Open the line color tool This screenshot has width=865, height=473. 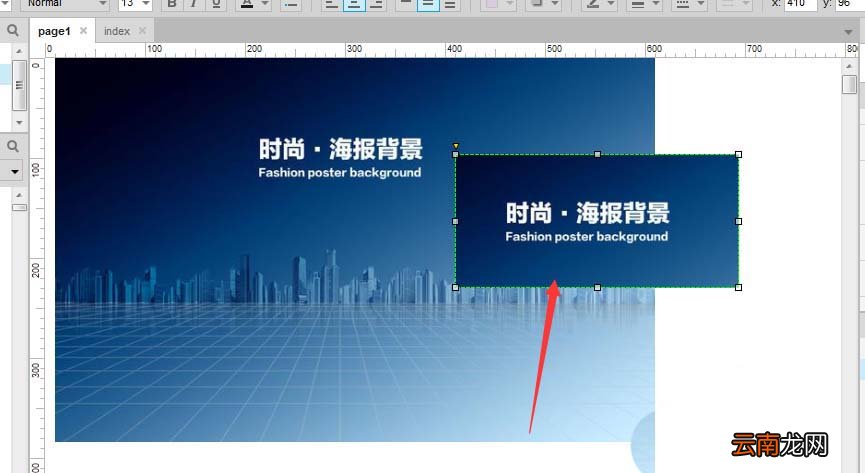593,4
